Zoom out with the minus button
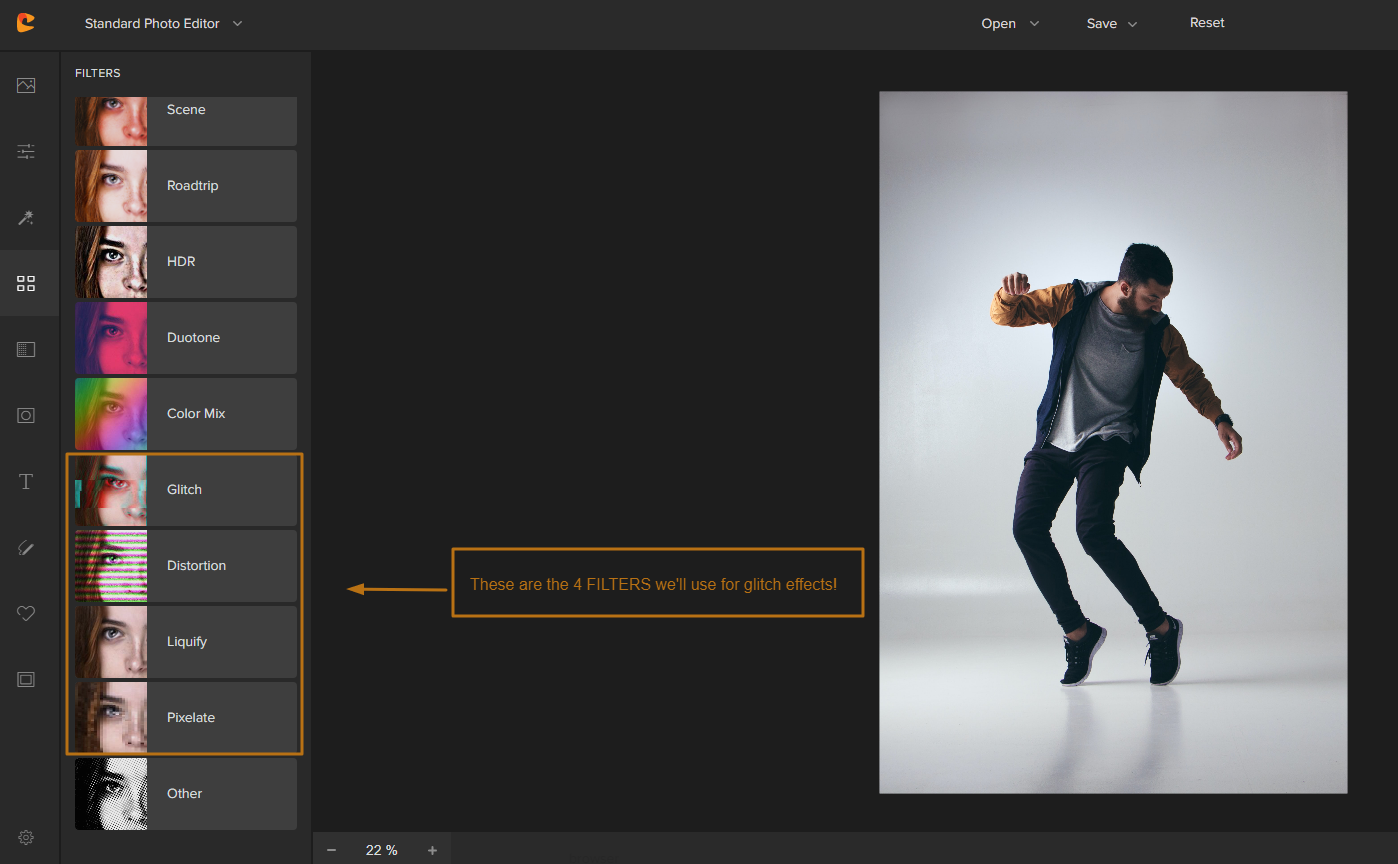 tap(331, 850)
